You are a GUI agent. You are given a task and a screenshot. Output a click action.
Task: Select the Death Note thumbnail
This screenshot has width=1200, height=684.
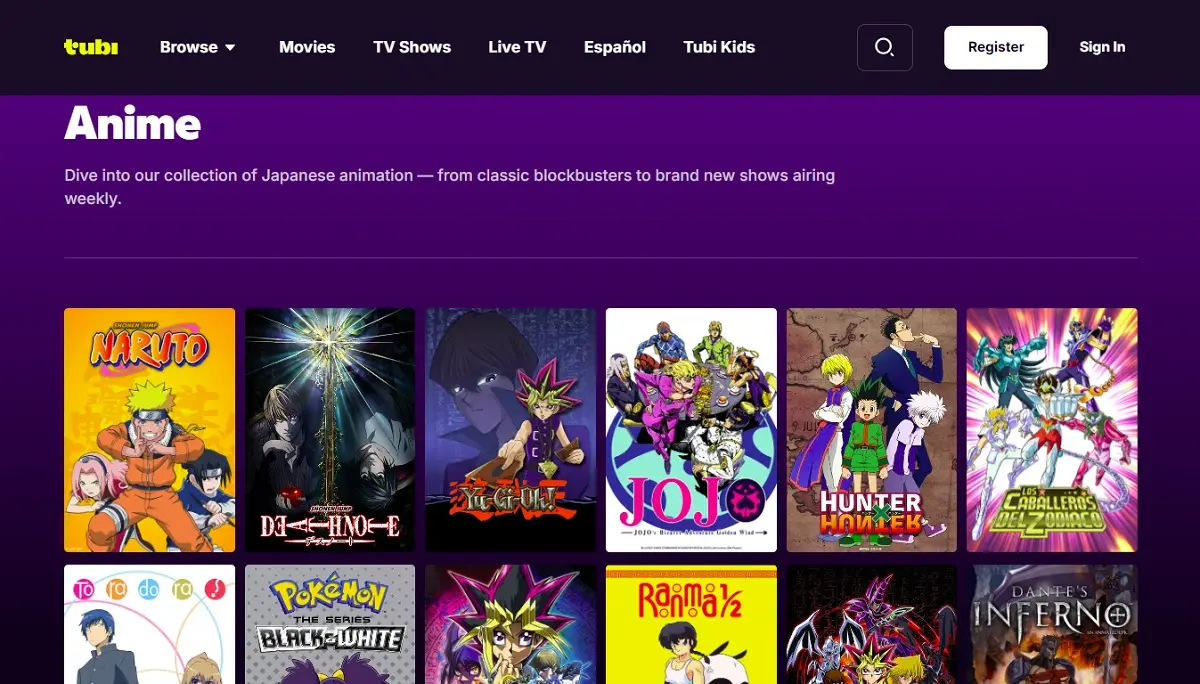pyautogui.click(x=330, y=430)
